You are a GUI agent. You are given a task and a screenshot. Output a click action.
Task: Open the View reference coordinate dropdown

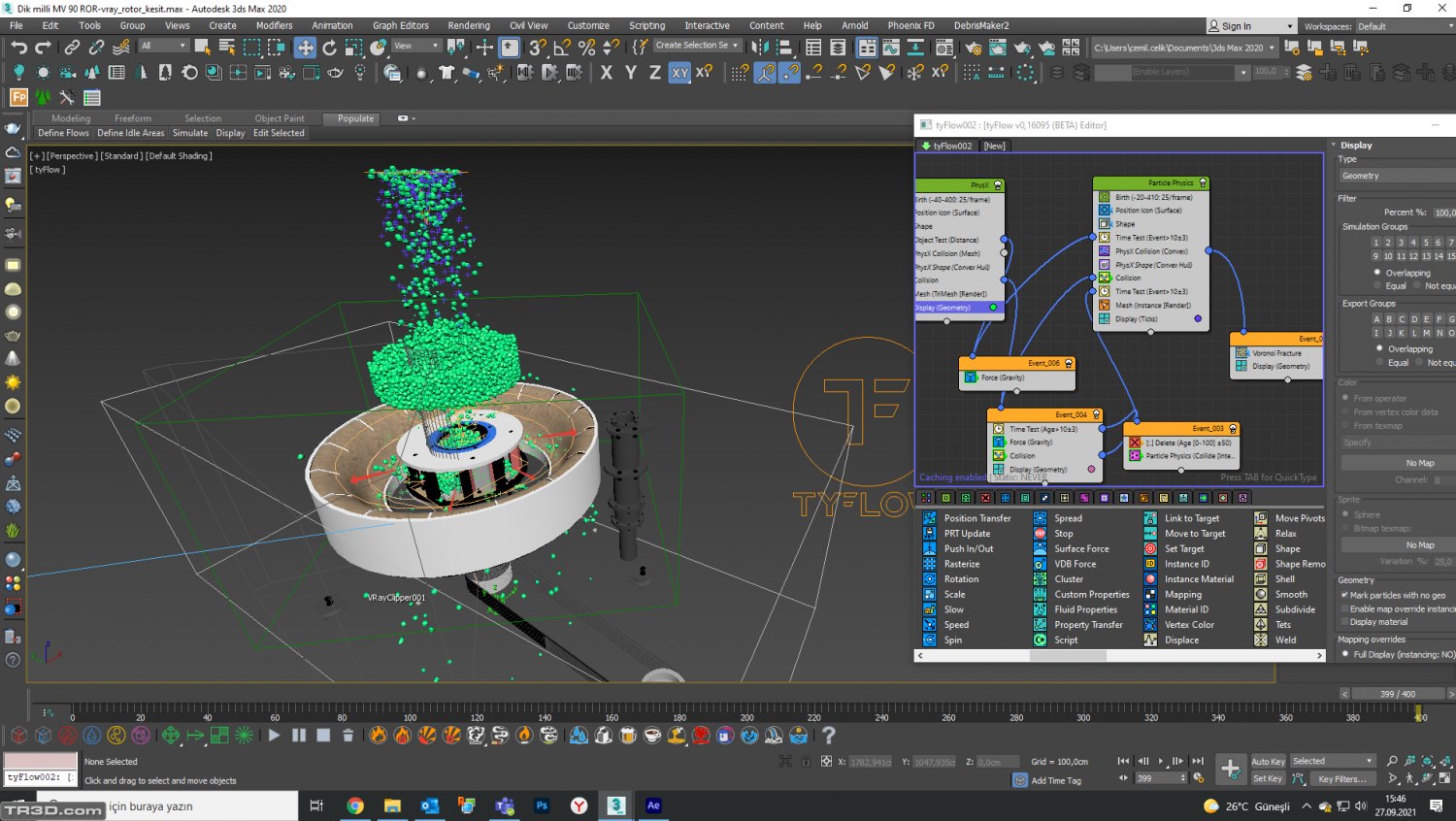tap(416, 46)
